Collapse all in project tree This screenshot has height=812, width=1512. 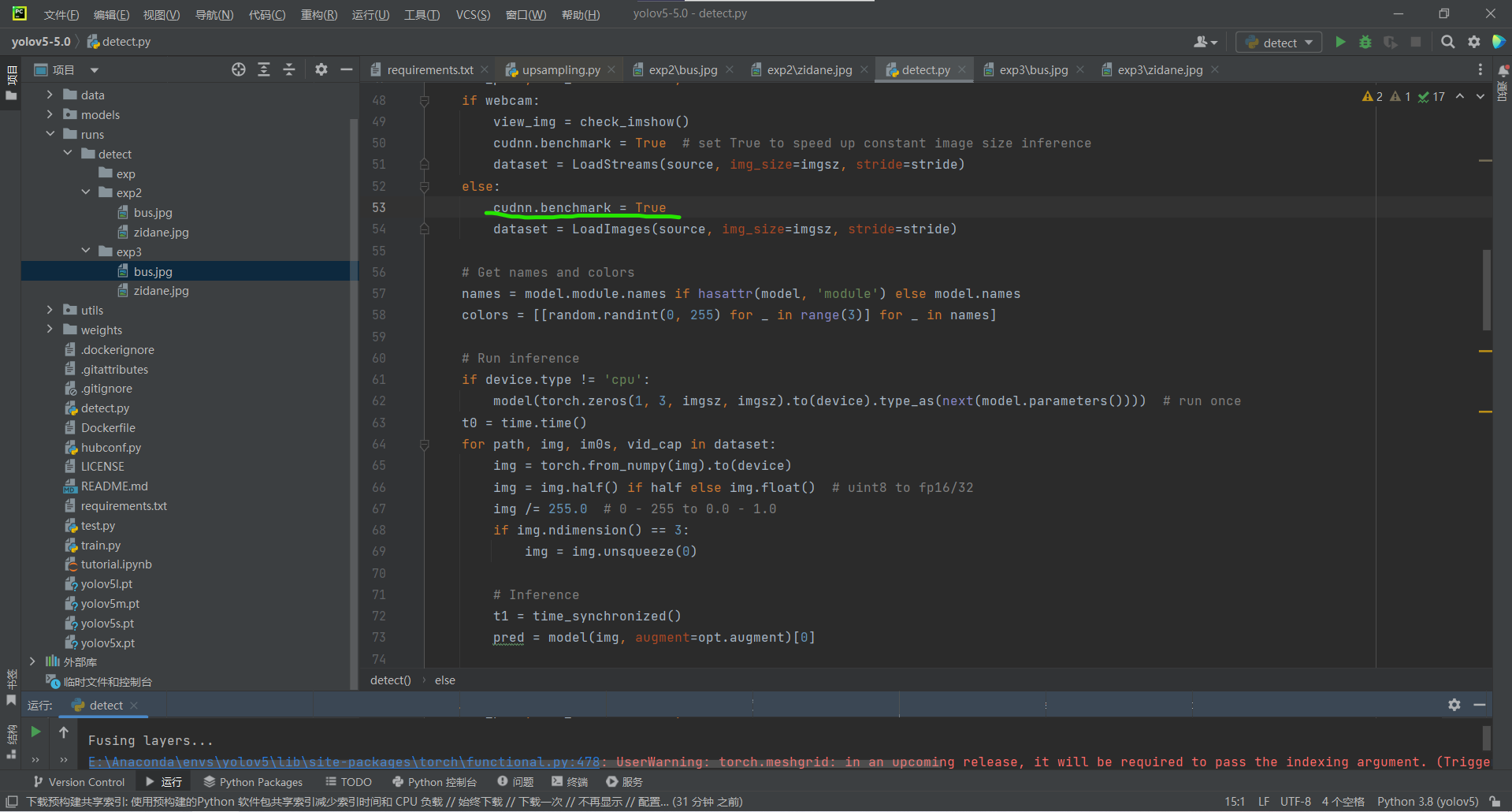289,69
